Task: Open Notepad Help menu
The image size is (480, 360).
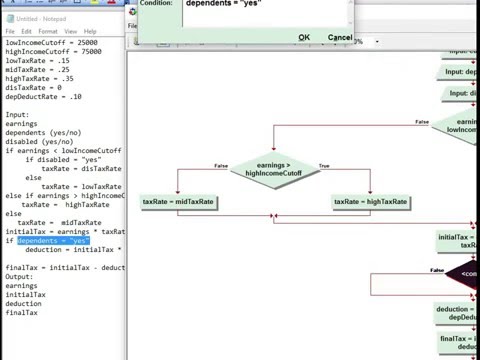Action: pos(90,31)
